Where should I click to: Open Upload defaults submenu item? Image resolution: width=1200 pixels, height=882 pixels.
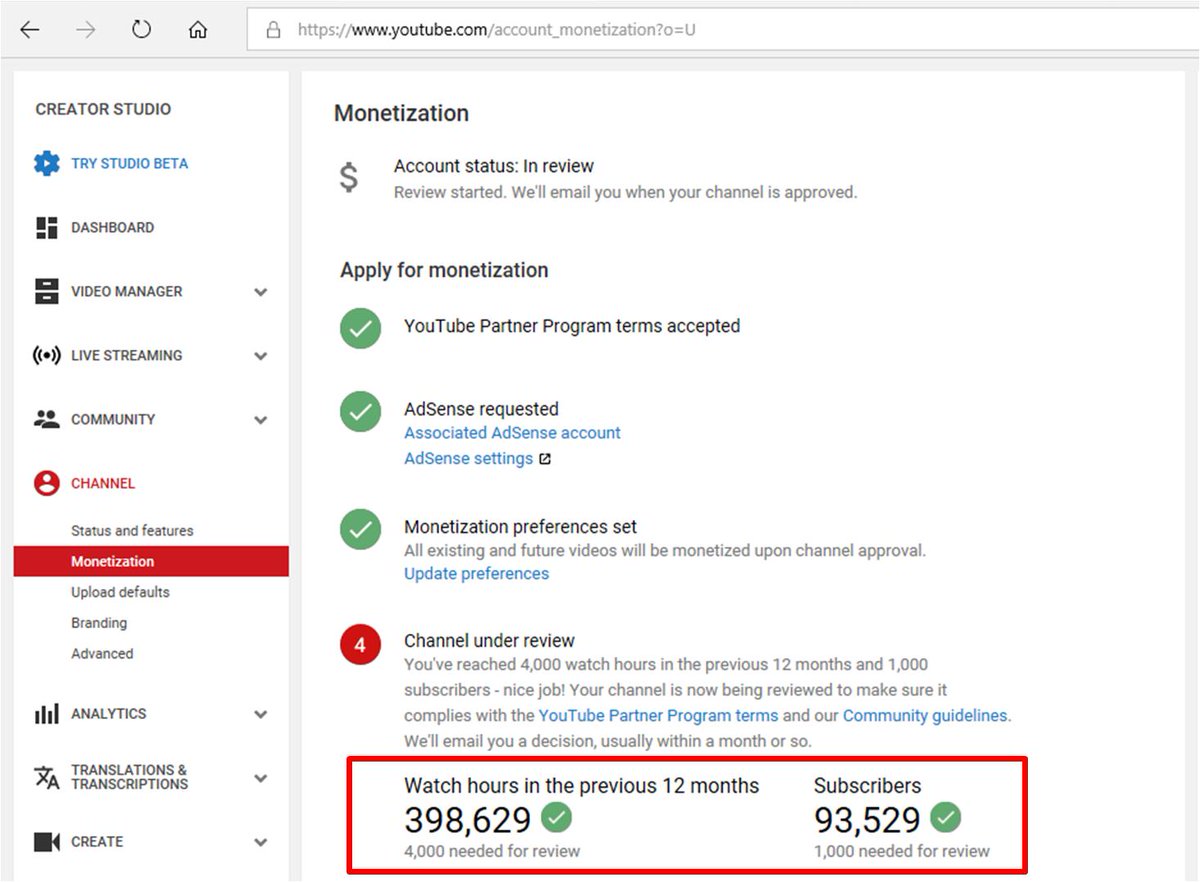click(x=120, y=592)
